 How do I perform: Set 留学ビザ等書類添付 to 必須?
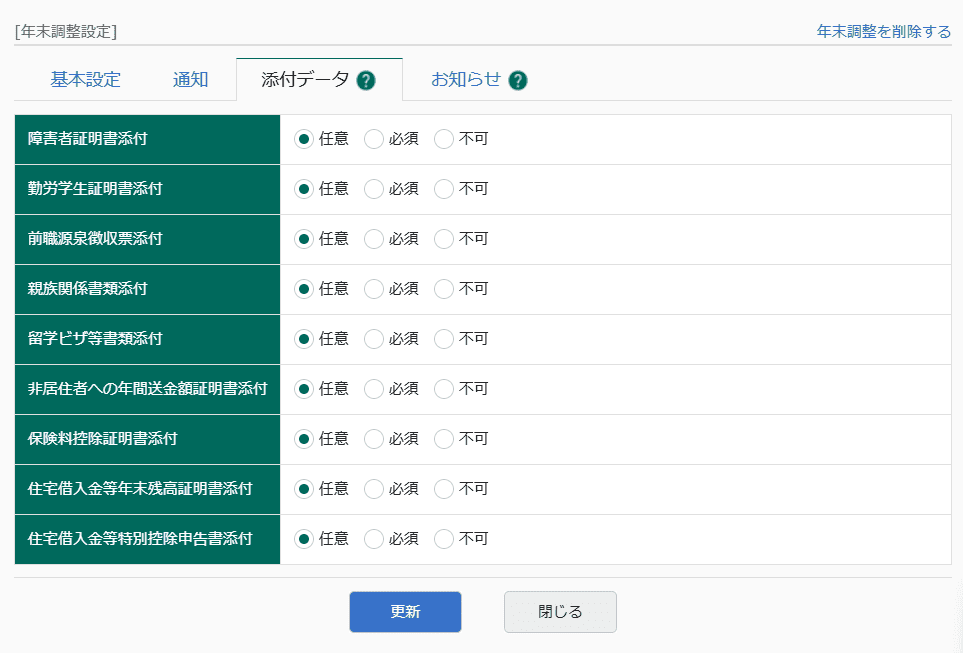(373, 339)
